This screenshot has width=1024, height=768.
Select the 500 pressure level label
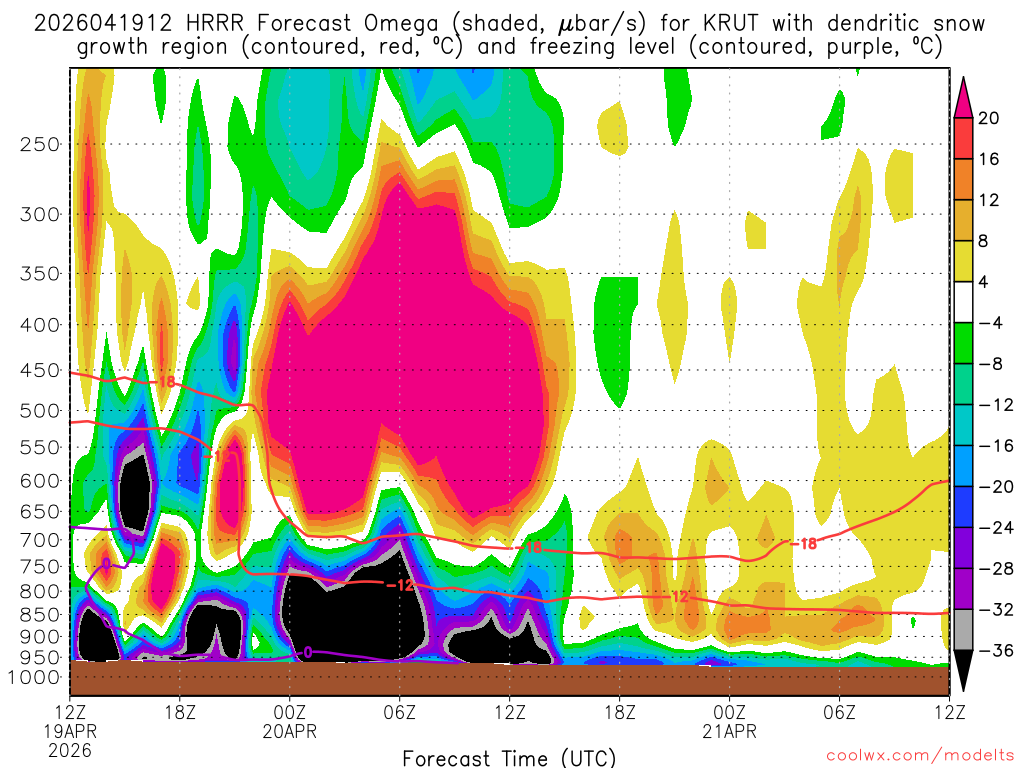[40, 411]
